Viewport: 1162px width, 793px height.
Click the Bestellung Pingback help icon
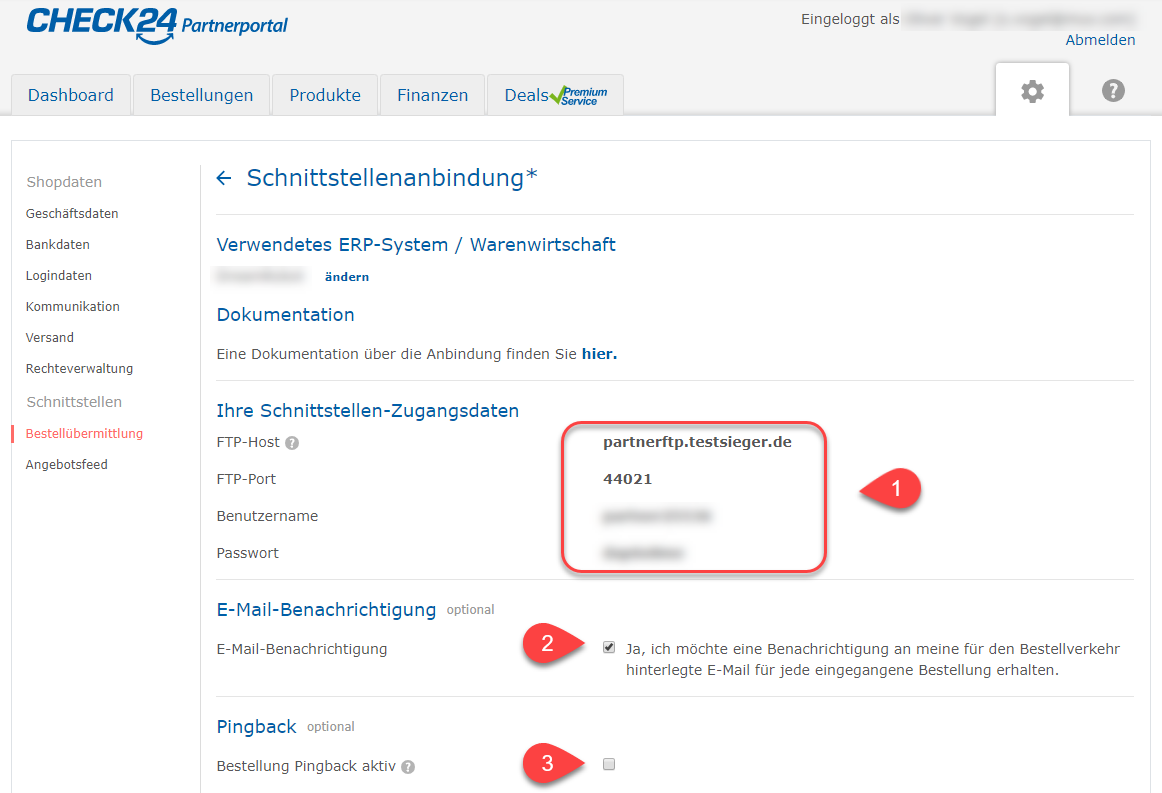pyautogui.click(x=408, y=767)
